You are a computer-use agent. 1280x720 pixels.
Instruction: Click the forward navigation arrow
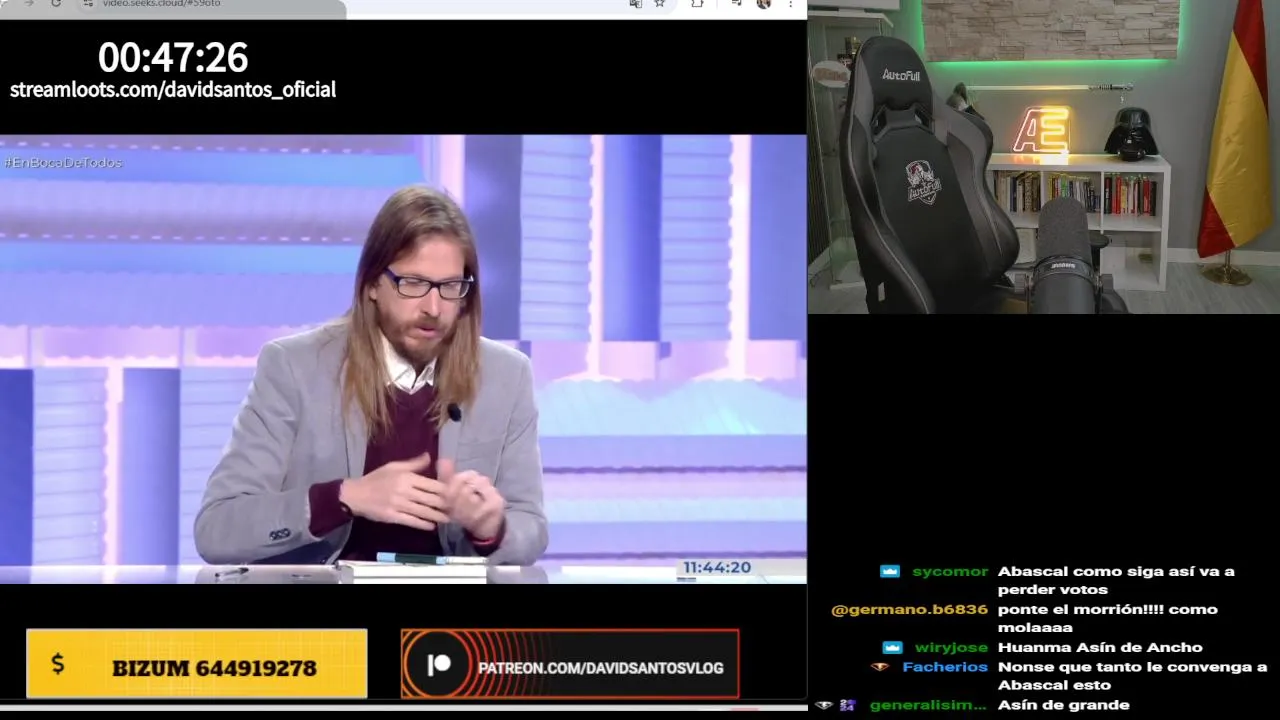[28, 4]
